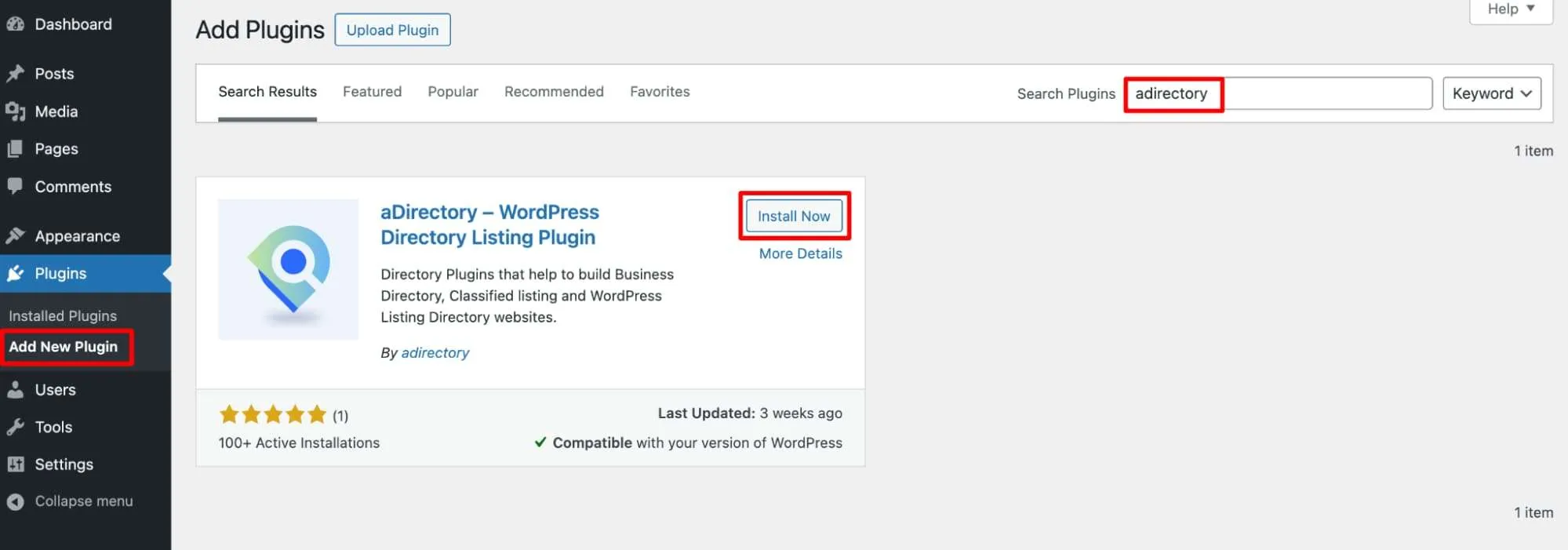Click the Comments speech bubble icon
Viewport: 1568px width, 550px height.
pos(15,187)
